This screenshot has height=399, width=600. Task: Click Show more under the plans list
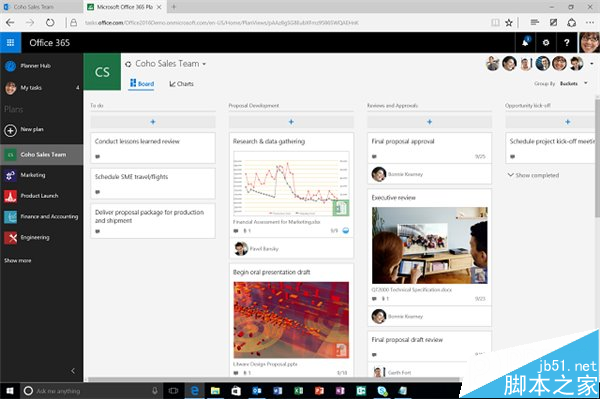click(x=18, y=261)
